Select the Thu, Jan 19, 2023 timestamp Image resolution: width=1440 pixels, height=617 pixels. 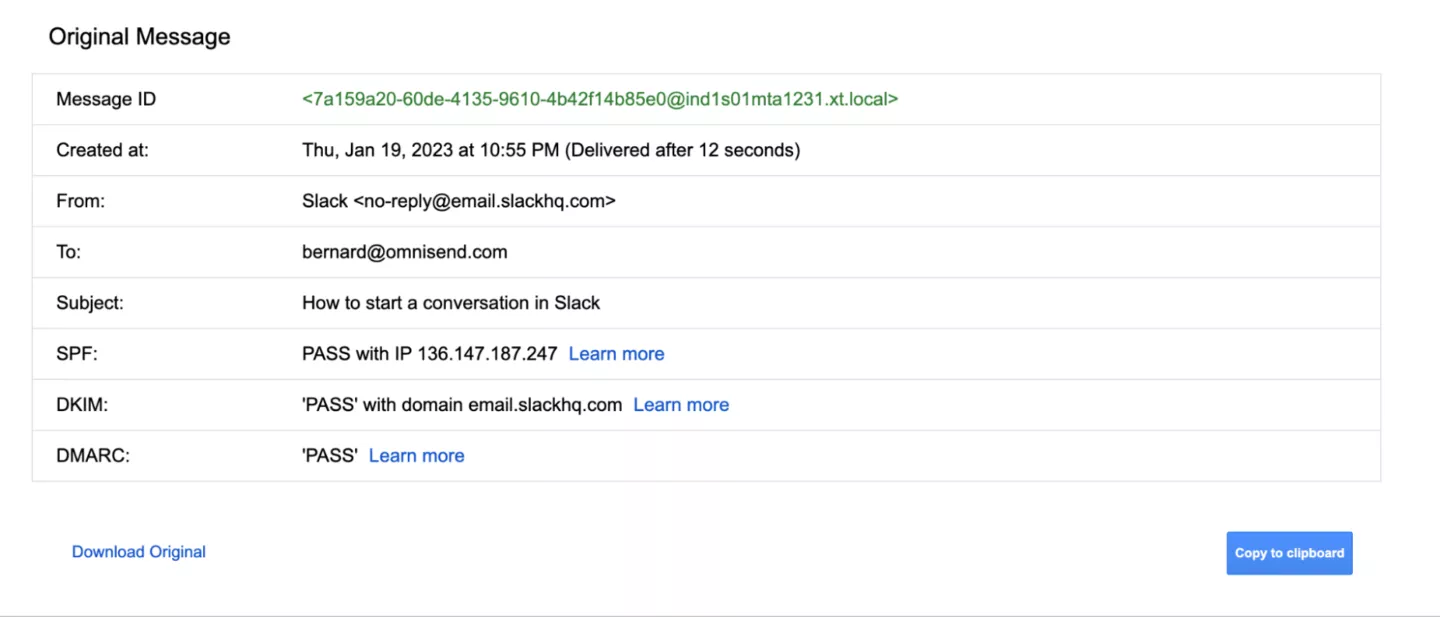[551, 150]
